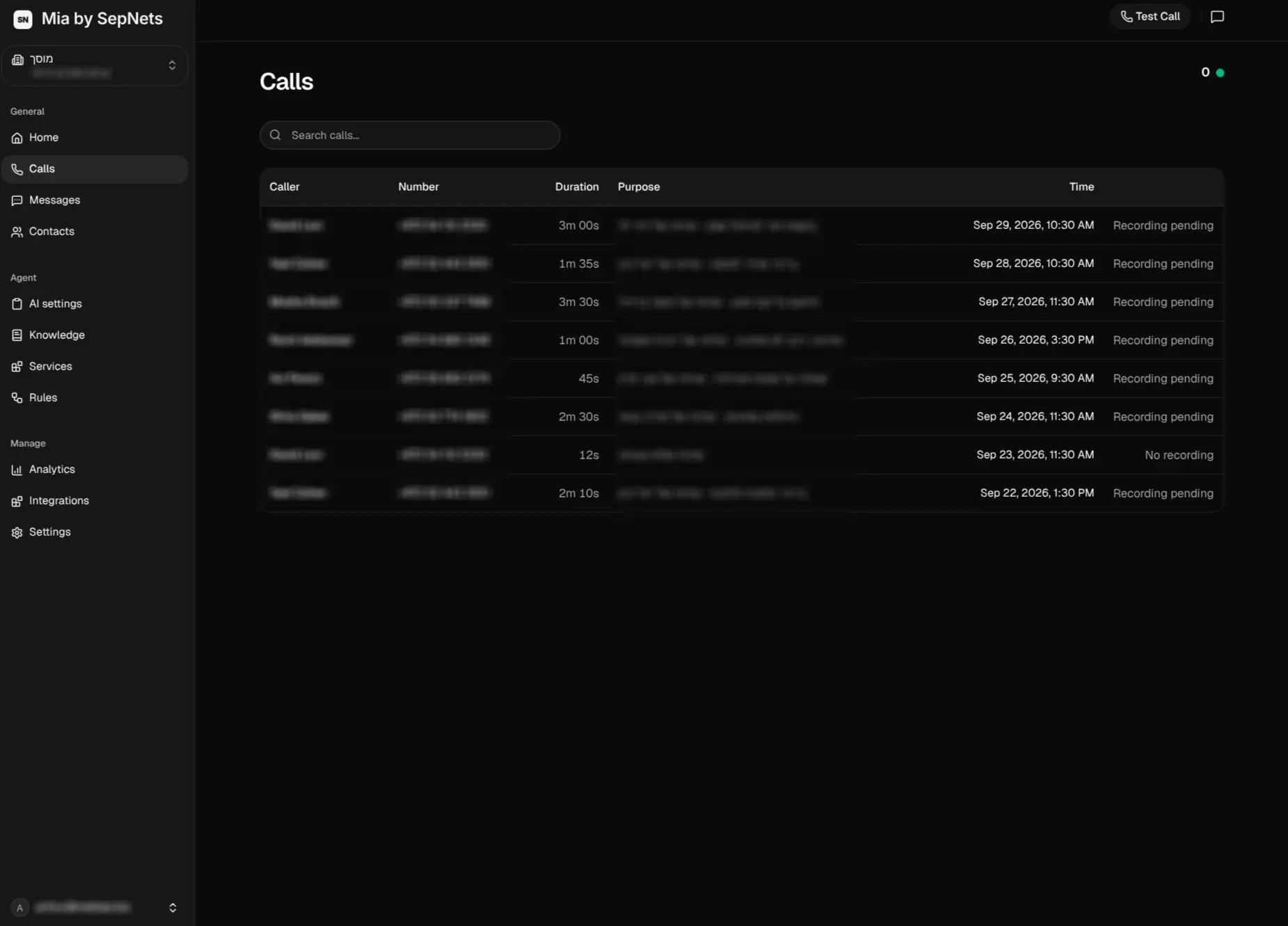
Task: Click the Rules icon in sidebar
Action: [x=17, y=398]
